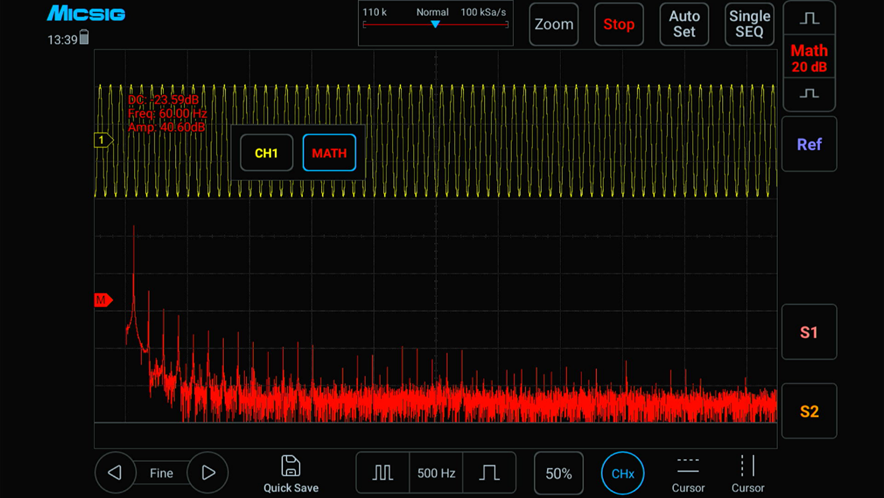Toggle the Fine adjustment mode
This screenshot has height=498, width=884.
(x=161, y=473)
